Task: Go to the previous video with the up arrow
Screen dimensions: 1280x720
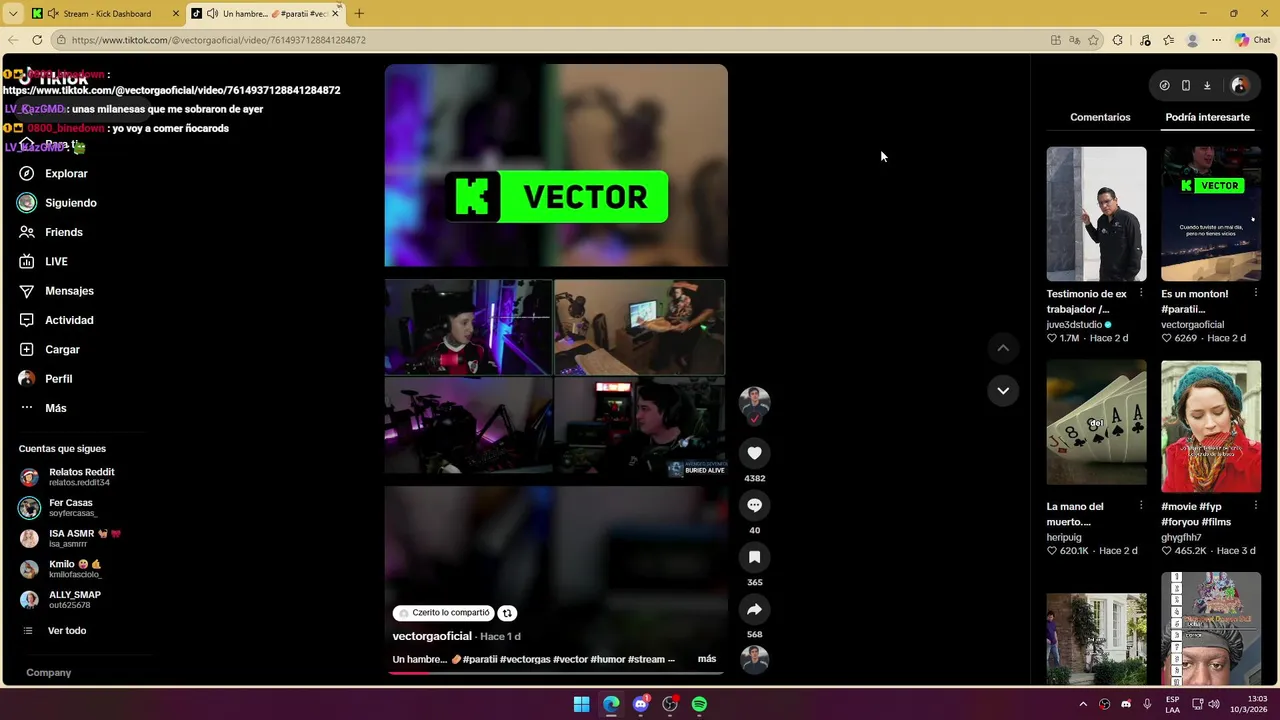Action: pyautogui.click(x=1003, y=348)
